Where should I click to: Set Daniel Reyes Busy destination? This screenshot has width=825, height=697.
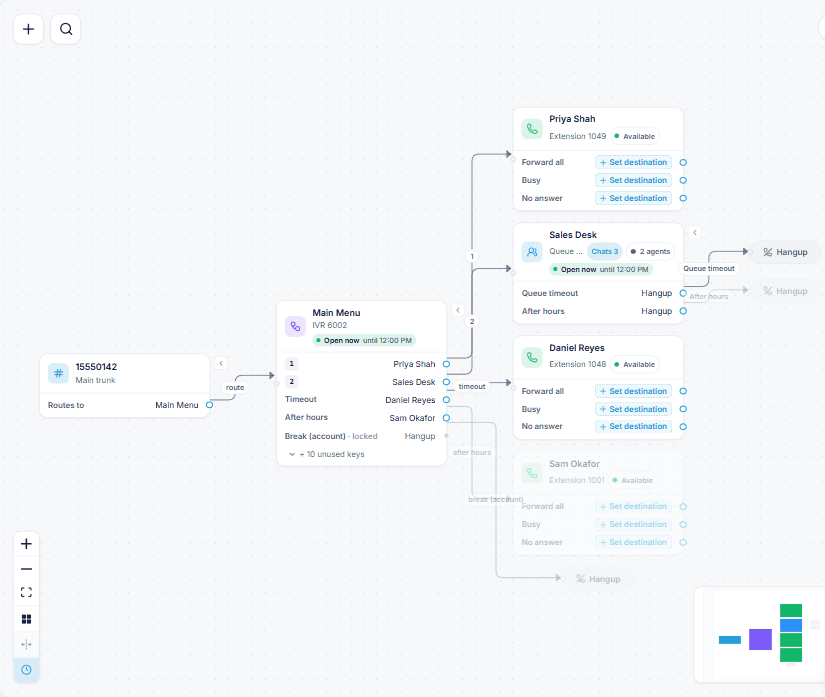(633, 409)
